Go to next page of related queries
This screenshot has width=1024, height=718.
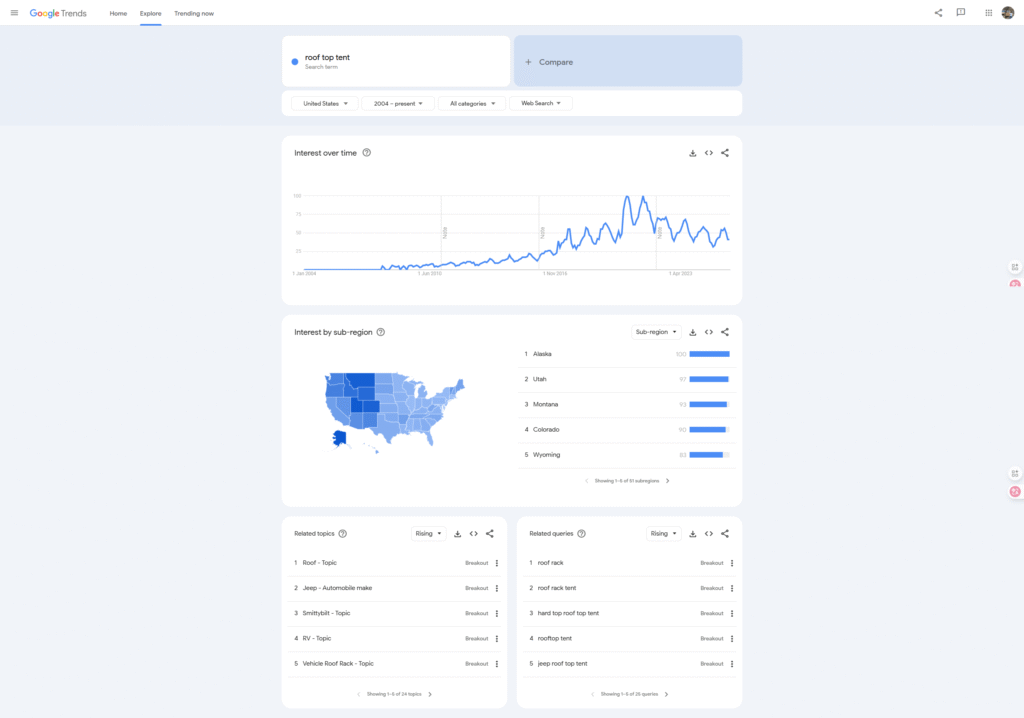[667, 694]
